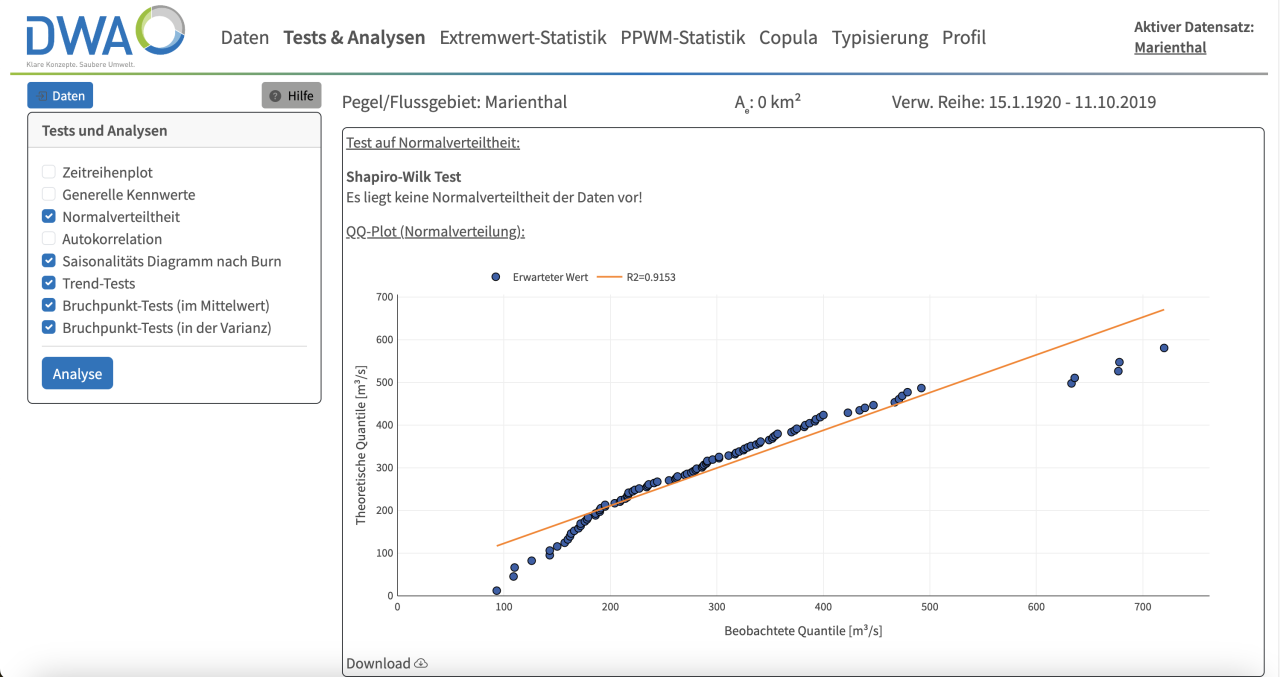
Task: Open the Copula menu item
Action: pyautogui.click(x=788, y=38)
